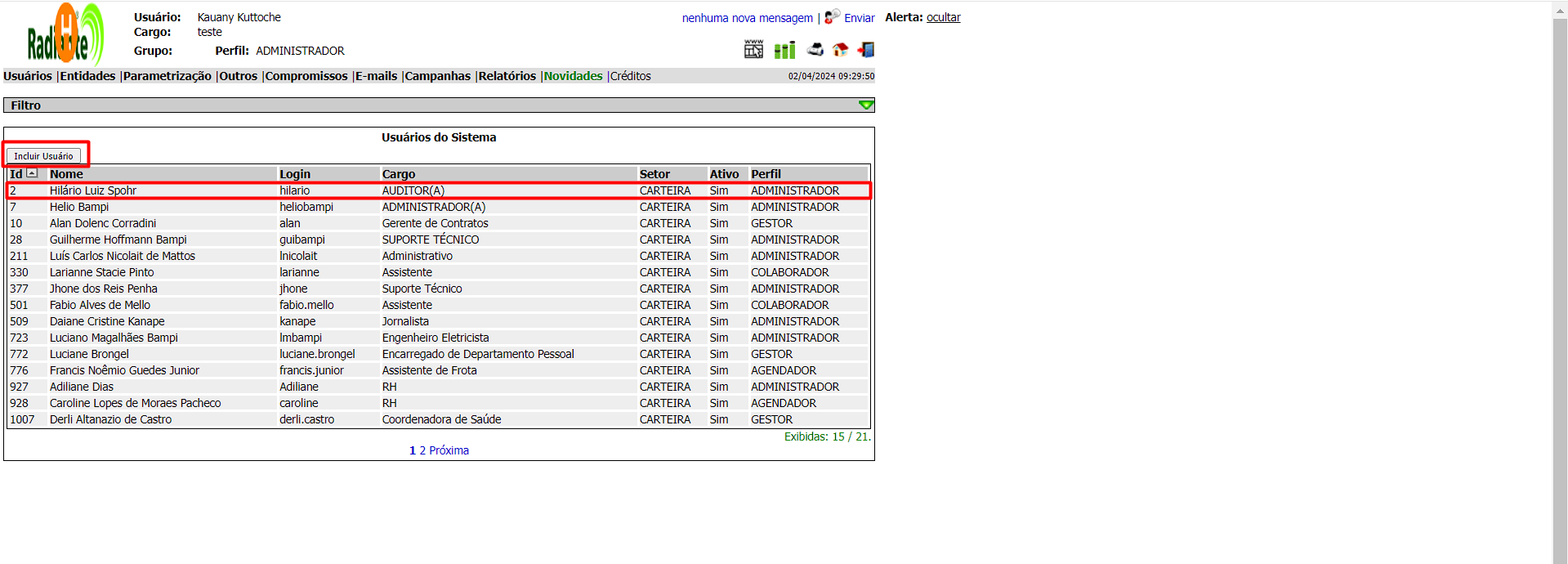Open the green bar chart statistics icon
Screen dimensions: 1568x564
pos(784,51)
